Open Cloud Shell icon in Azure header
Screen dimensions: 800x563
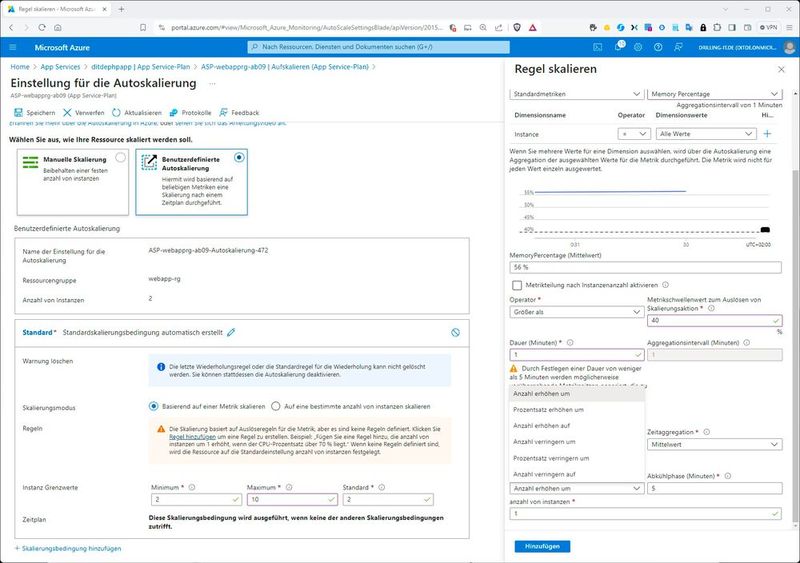597,47
